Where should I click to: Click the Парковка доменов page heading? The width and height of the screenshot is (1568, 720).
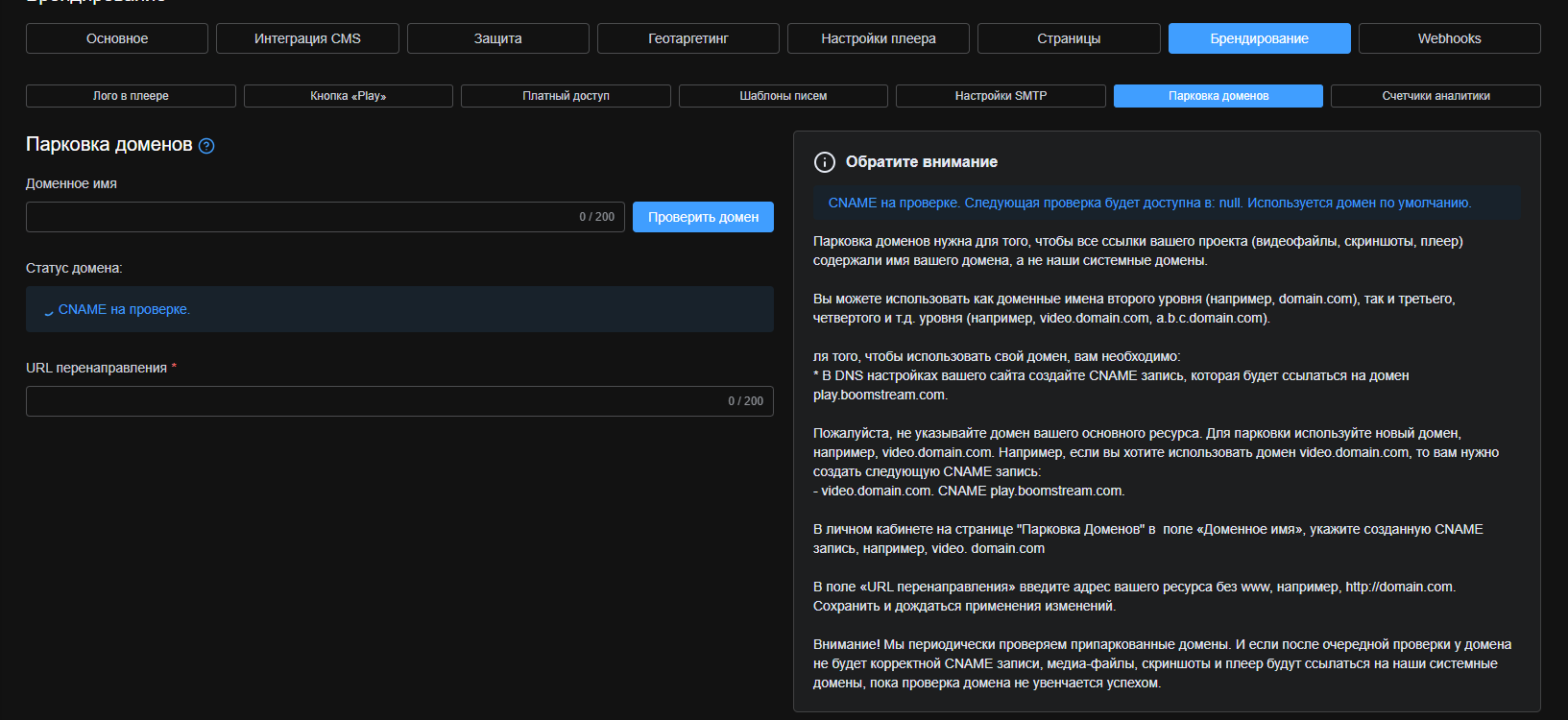109,145
